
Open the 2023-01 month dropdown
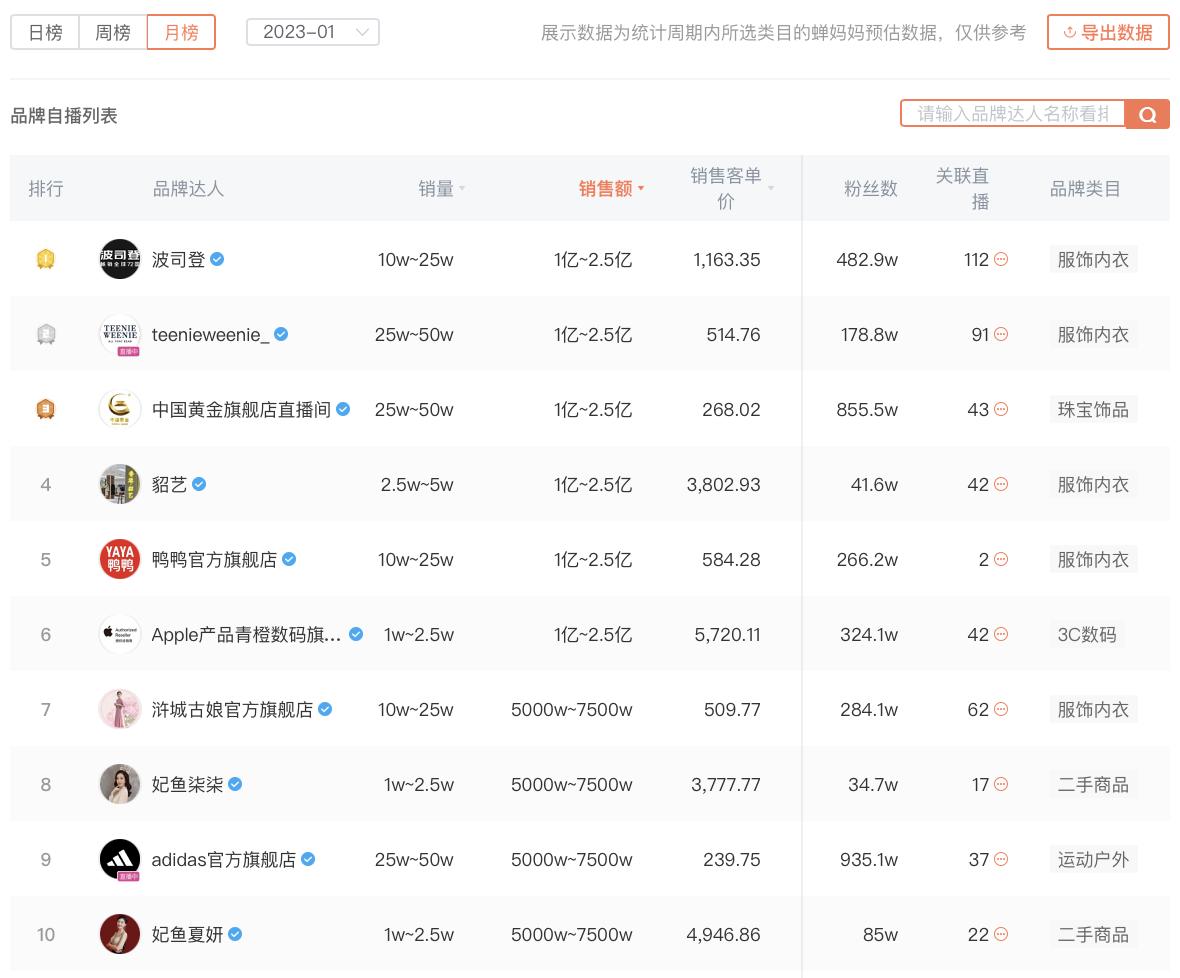point(313,32)
